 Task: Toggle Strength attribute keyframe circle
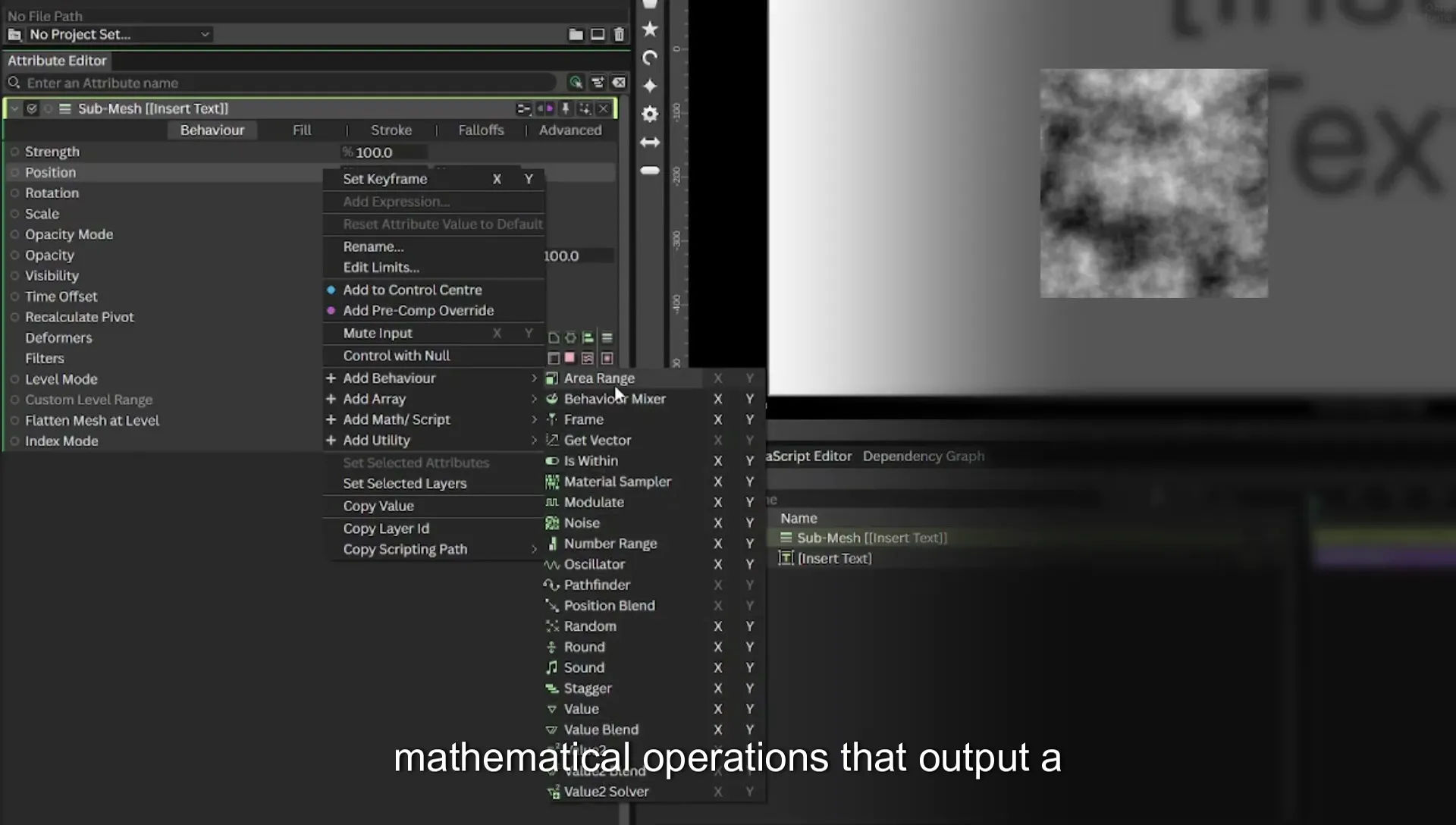[14, 152]
